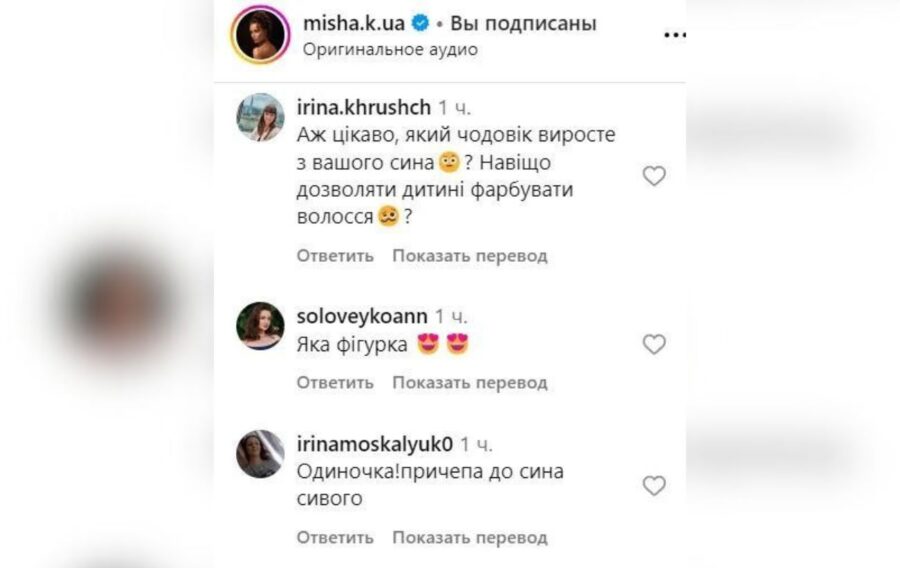Image resolution: width=900 pixels, height=568 pixels.
Task: Show translation of irinamoskalyuk0's comment
Action: tap(470, 538)
